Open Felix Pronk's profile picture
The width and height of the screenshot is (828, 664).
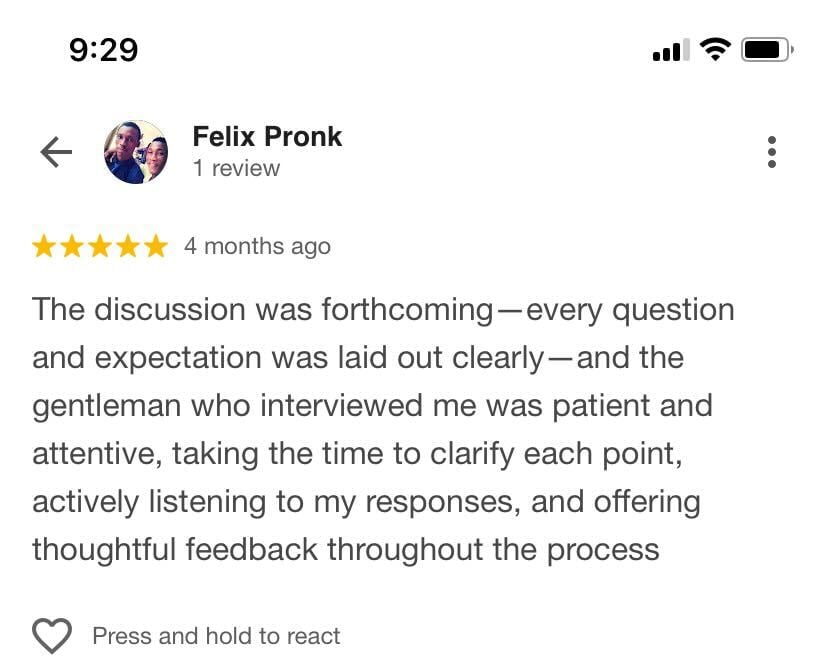coord(136,152)
